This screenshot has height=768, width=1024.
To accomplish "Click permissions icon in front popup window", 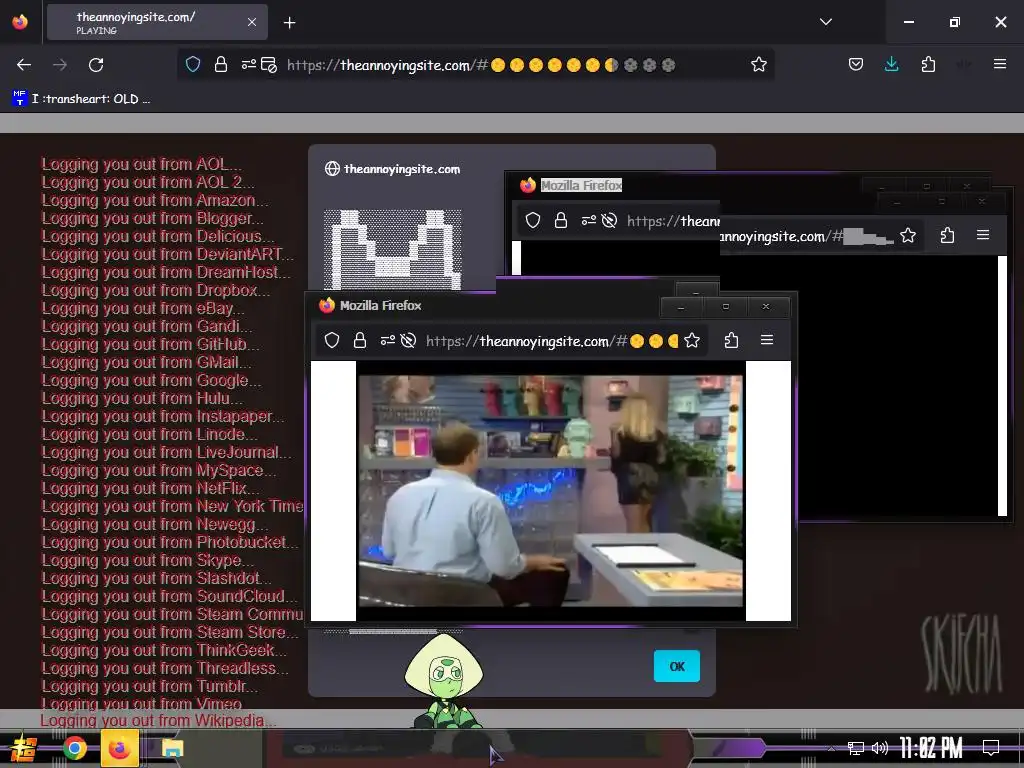I will tap(388, 340).
